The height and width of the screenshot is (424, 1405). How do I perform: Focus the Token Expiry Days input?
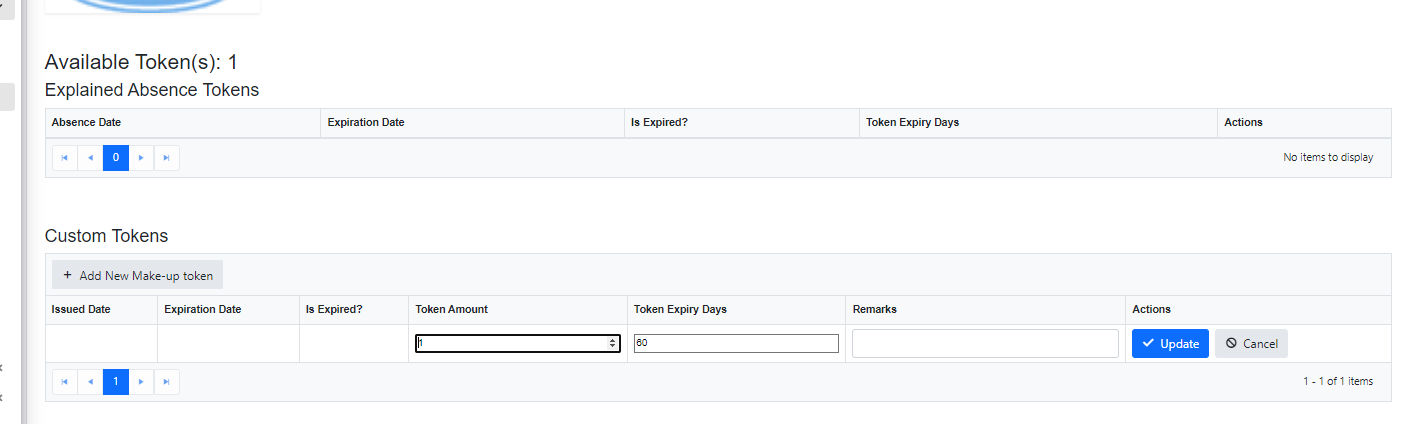[x=736, y=343]
